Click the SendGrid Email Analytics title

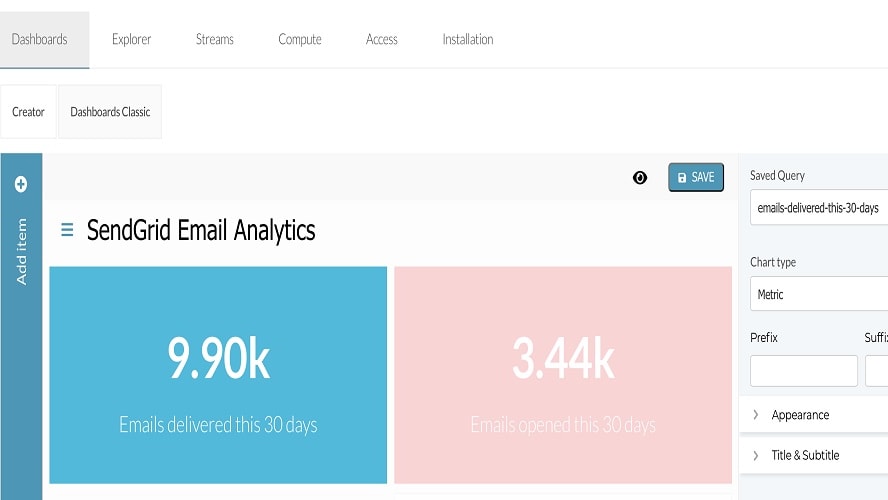pyautogui.click(x=201, y=230)
